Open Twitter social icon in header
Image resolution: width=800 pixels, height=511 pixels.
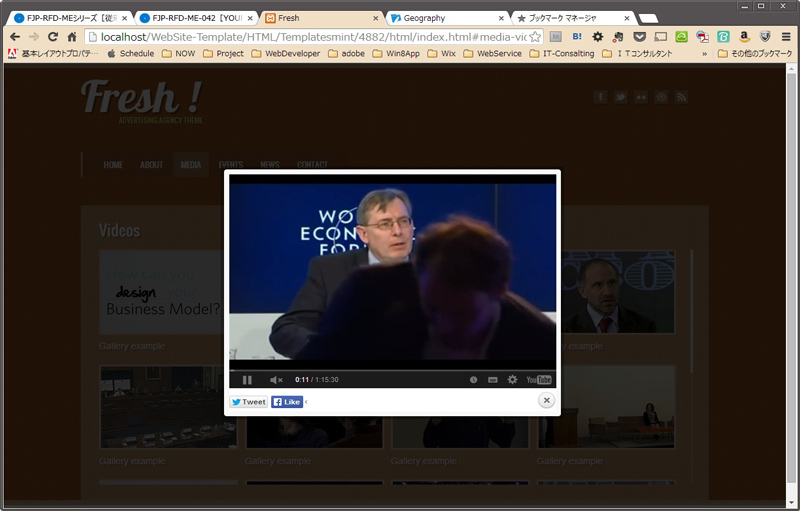click(x=620, y=97)
